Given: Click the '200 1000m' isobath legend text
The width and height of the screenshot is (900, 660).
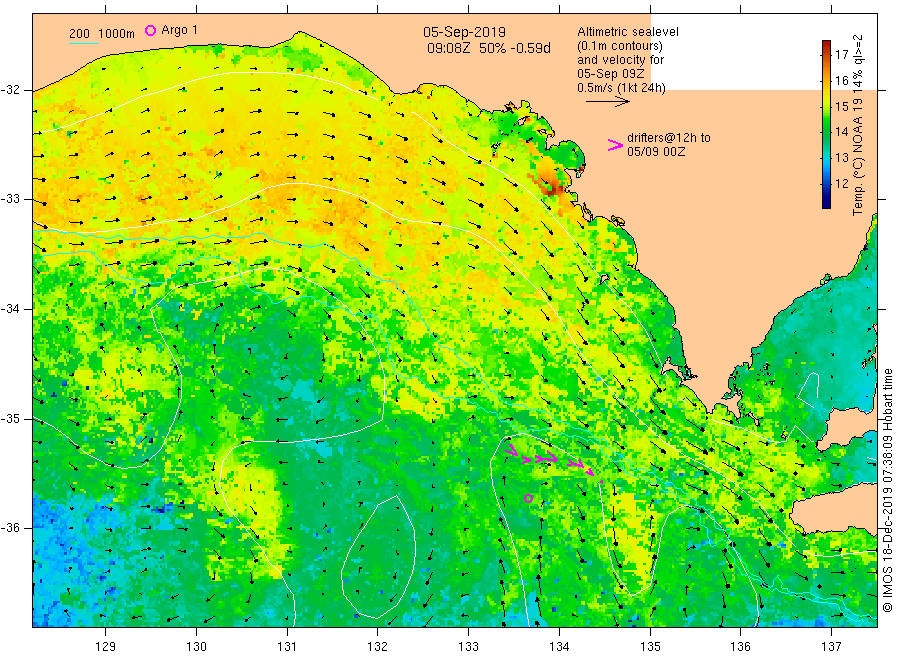Looking at the screenshot, I should point(102,34).
